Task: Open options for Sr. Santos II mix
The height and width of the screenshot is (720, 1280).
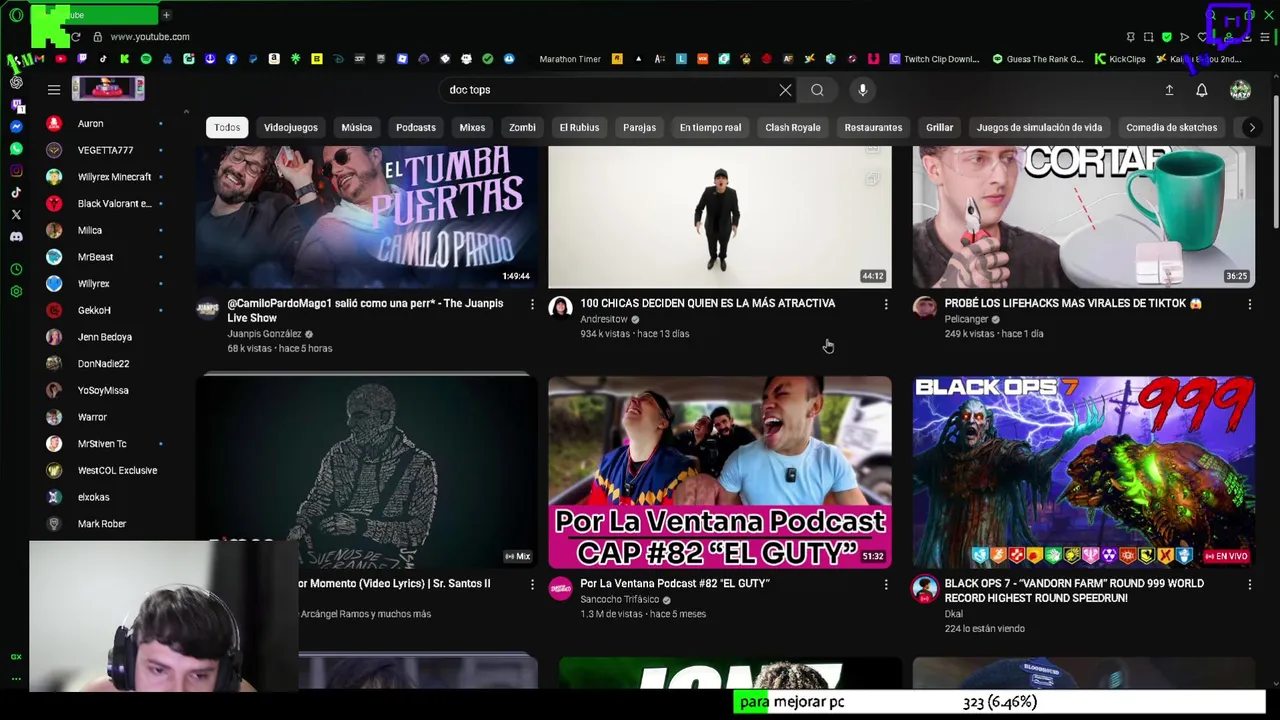Action: click(532, 584)
